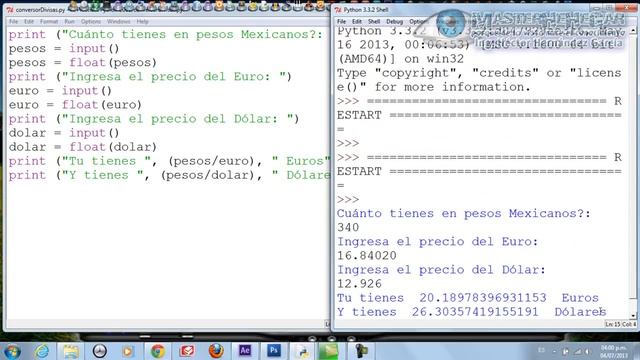Open Format menu in the editor window

coord(49,21)
